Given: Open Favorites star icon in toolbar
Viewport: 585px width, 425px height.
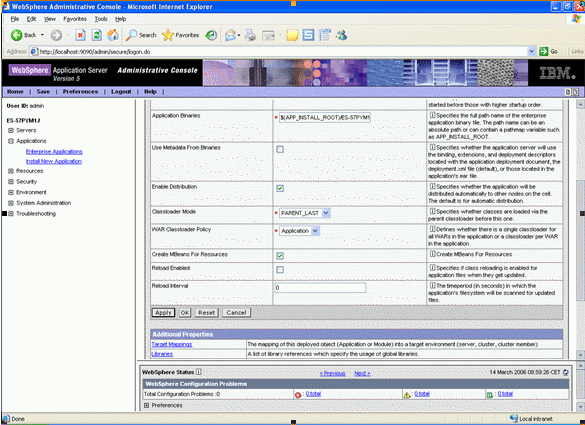Looking at the screenshot, I should (168, 35).
